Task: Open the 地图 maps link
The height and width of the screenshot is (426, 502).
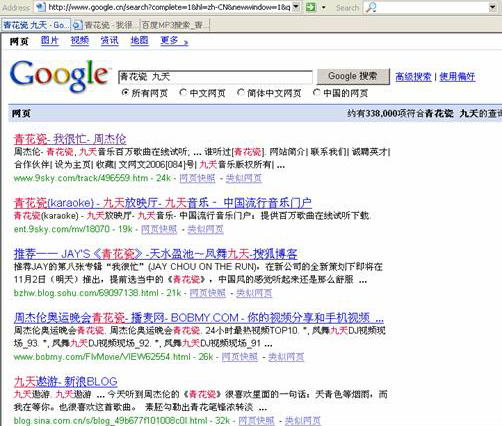Action: pos(139,40)
